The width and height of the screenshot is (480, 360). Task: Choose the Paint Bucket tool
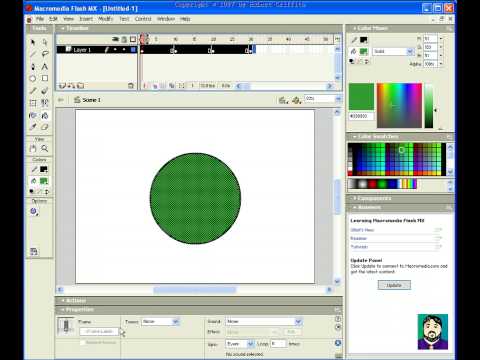coord(45,115)
